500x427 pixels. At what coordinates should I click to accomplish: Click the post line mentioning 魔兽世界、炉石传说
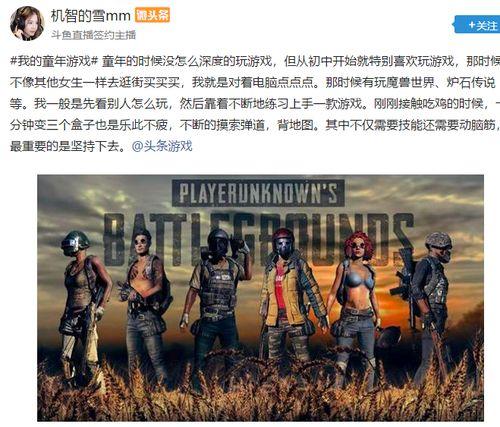(255, 83)
